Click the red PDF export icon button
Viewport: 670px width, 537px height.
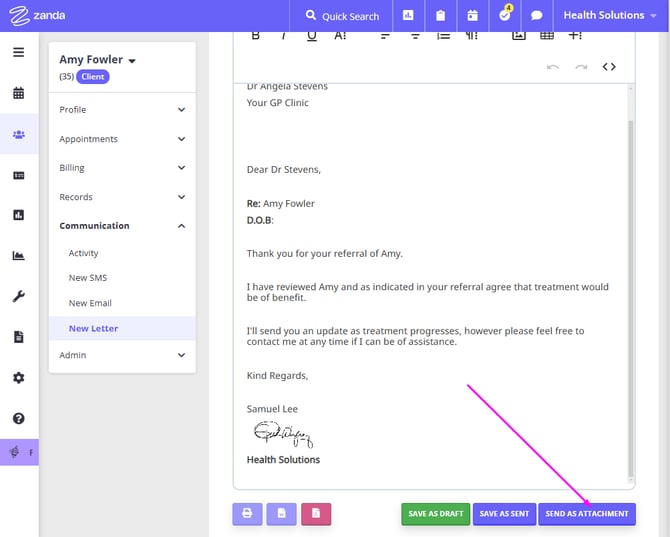tap(316, 513)
